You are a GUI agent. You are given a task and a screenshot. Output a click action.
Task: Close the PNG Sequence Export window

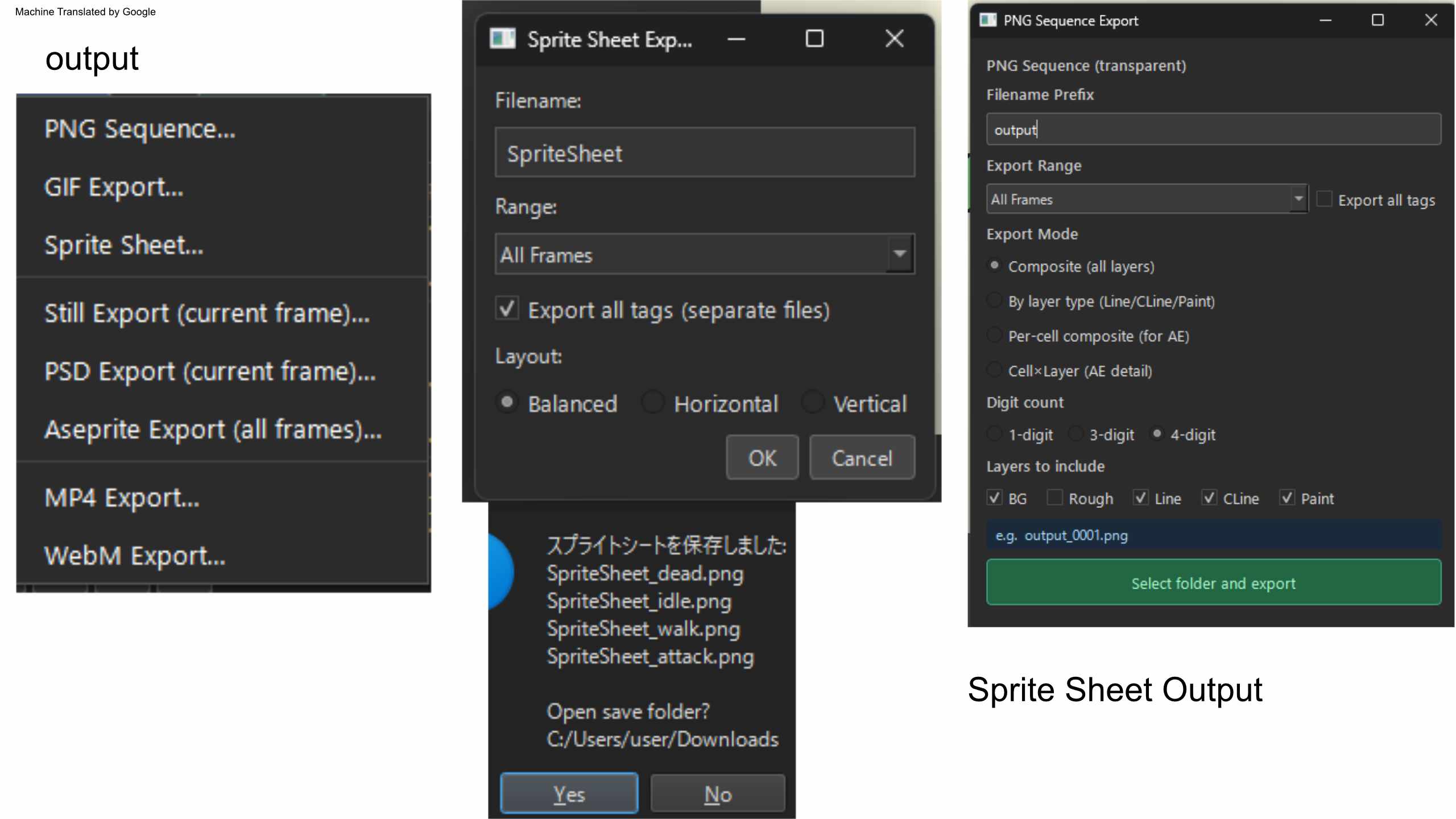coord(1430,20)
